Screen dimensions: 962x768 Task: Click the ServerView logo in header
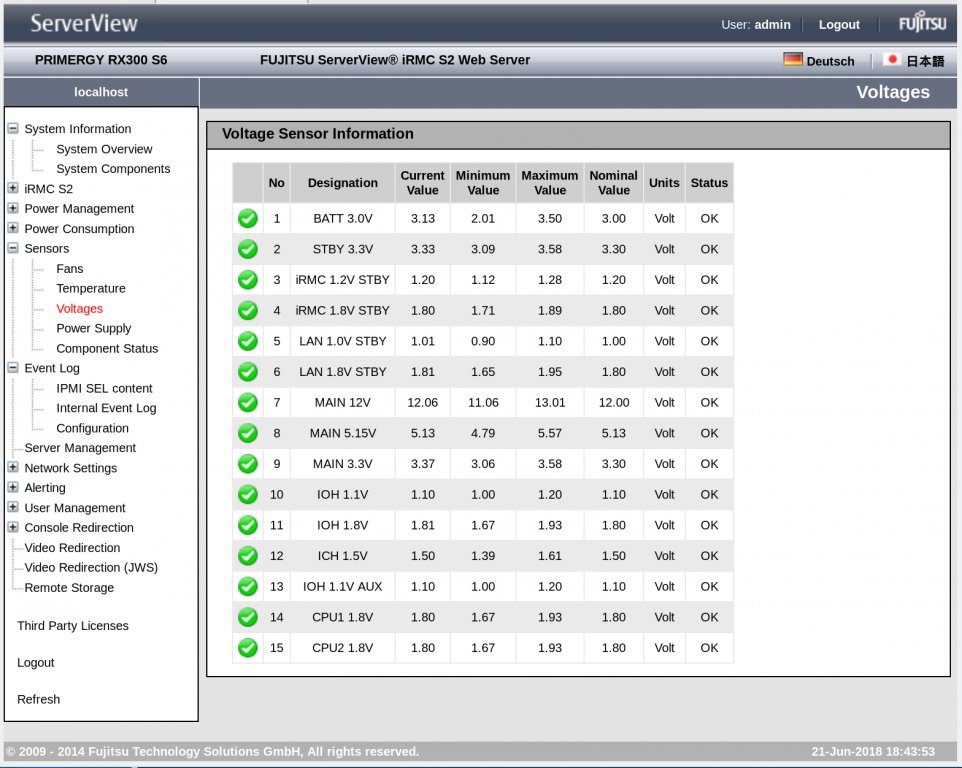(84, 23)
